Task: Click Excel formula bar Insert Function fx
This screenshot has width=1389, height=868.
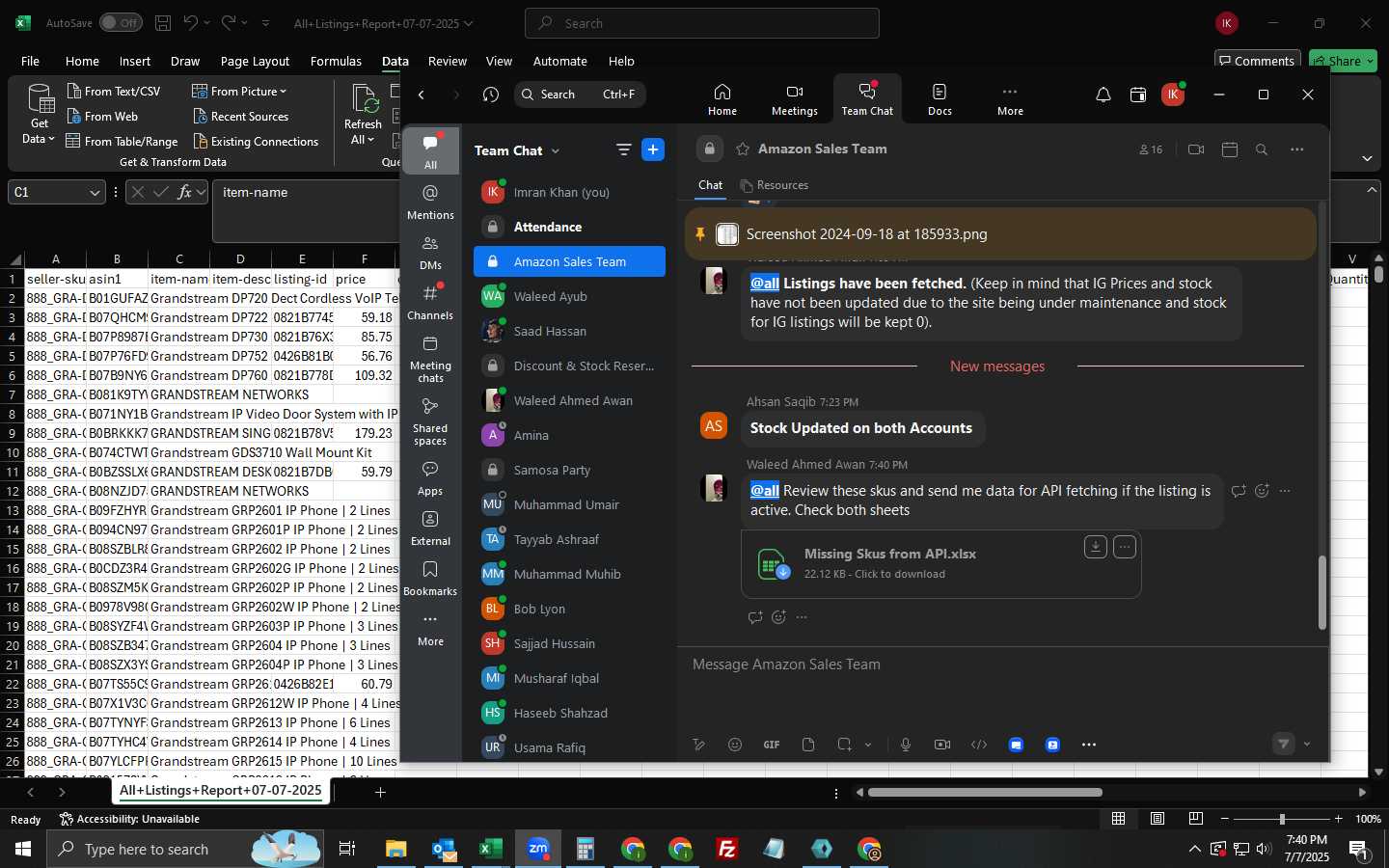Action: coord(183,192)
